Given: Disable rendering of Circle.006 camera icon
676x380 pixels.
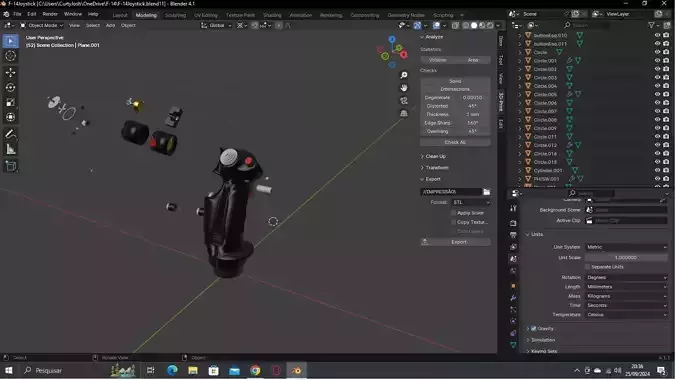Looking at the screenshot, I should click(x=666, y=103).
